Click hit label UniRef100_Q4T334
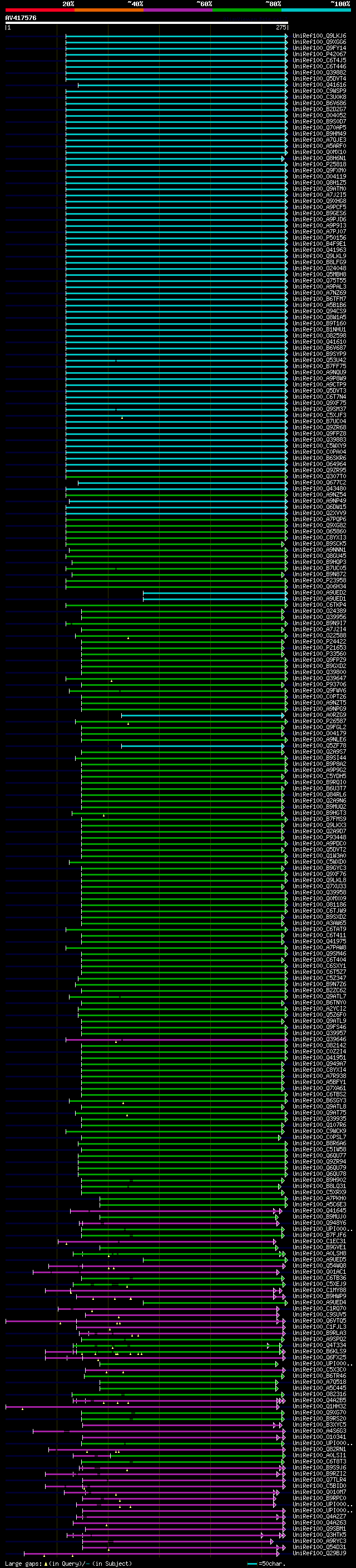Image resolution: width=356 pixels, height=1568 pixels. 319,1344
